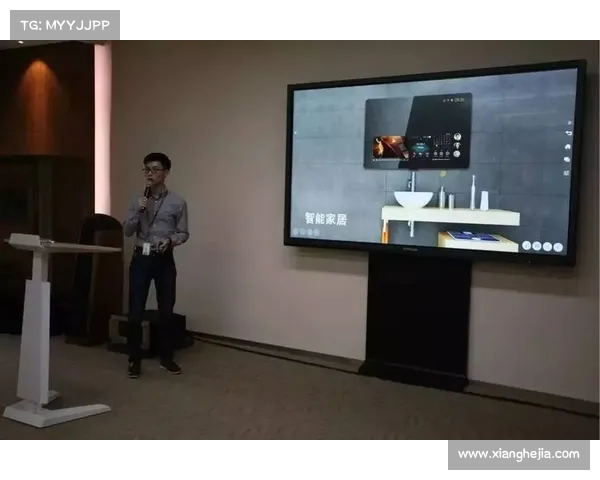Click the topmost icon on display's right edge

(568, 121)
